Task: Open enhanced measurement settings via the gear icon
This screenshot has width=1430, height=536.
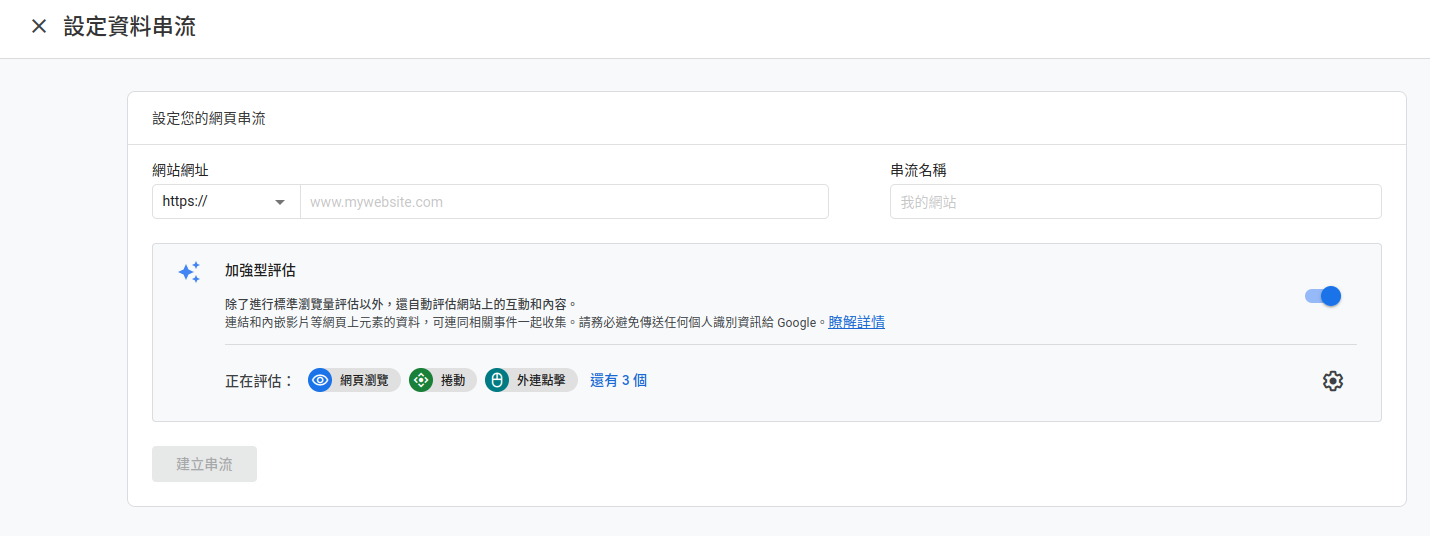Action: click(x=1332, y=381)
